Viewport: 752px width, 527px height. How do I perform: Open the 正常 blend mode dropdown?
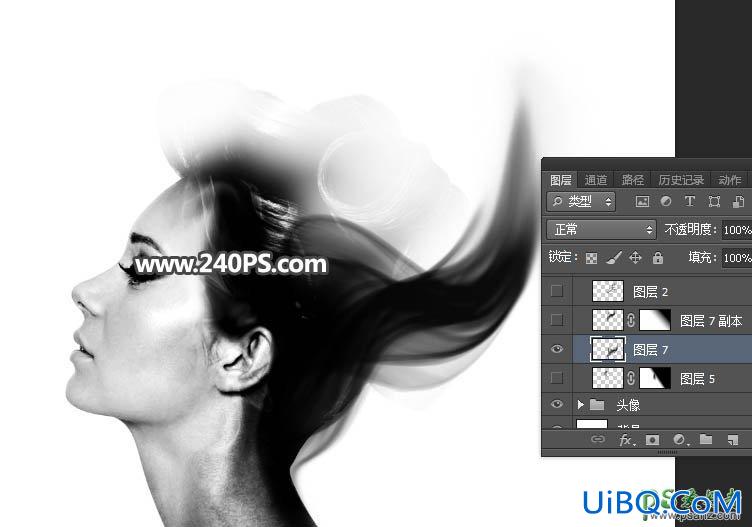tap(601, 230)
